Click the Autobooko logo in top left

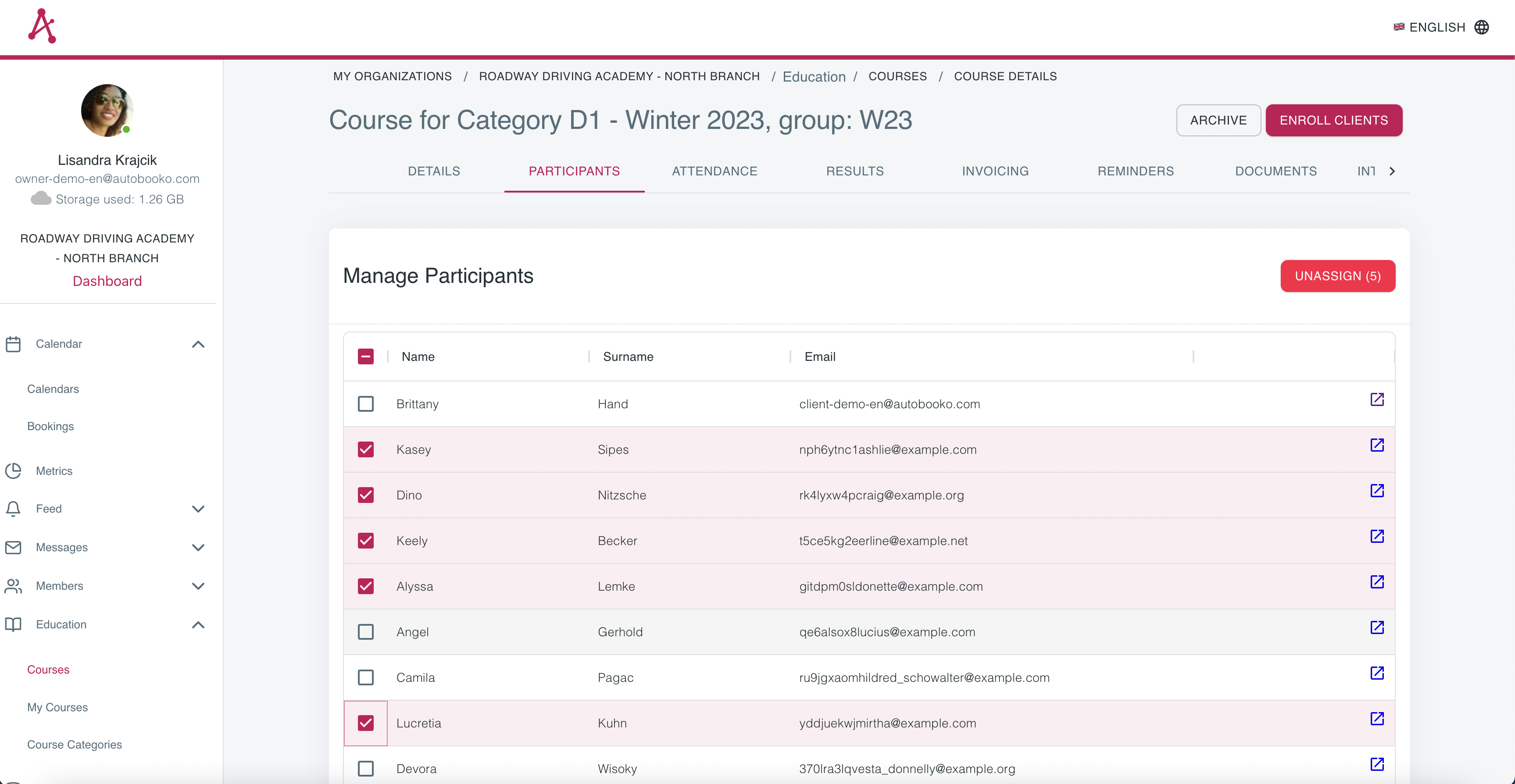click(42, 25)
